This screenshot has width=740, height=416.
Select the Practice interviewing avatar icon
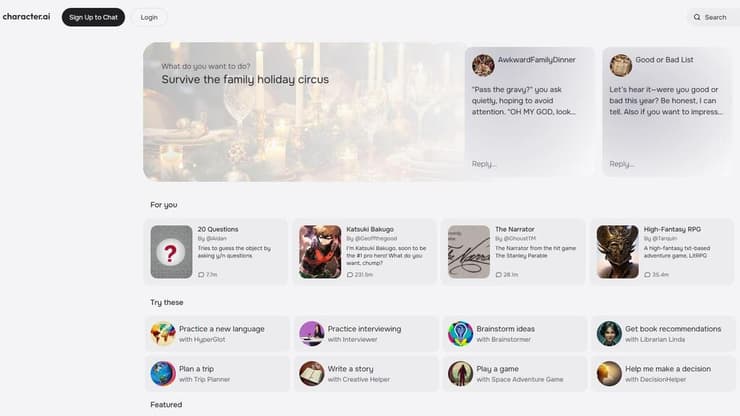point(312,333)
